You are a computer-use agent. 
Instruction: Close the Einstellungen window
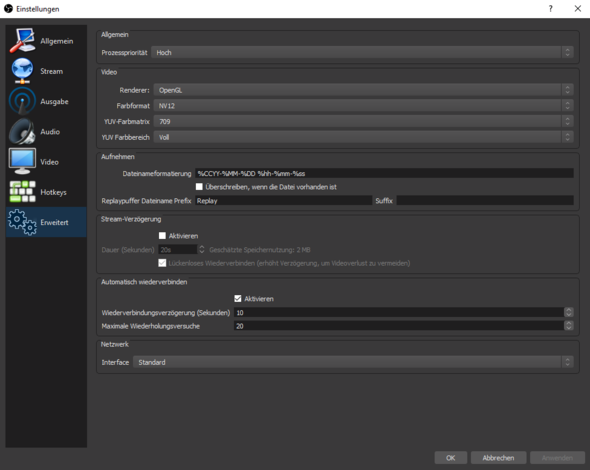(x=578, y=9)
